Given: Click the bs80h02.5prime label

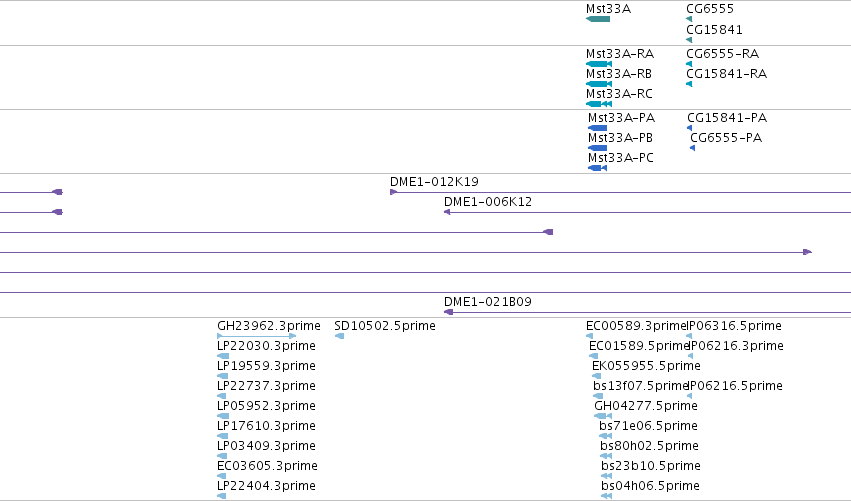Looking at the screenshot, I should pyautogui.click(x=649, y=446).
